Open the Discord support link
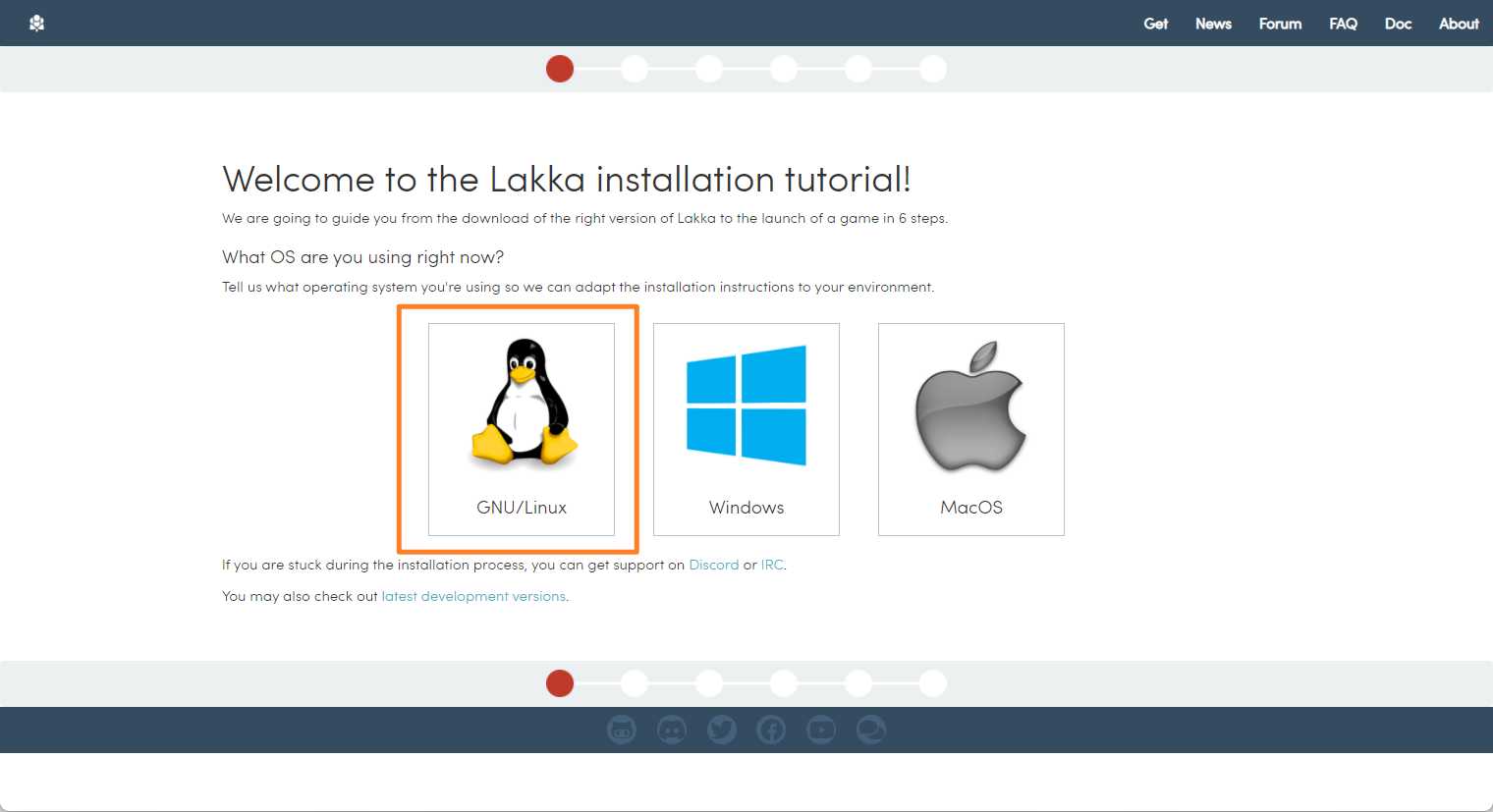Screen dimensions: 1493x812 click(714, 565)
